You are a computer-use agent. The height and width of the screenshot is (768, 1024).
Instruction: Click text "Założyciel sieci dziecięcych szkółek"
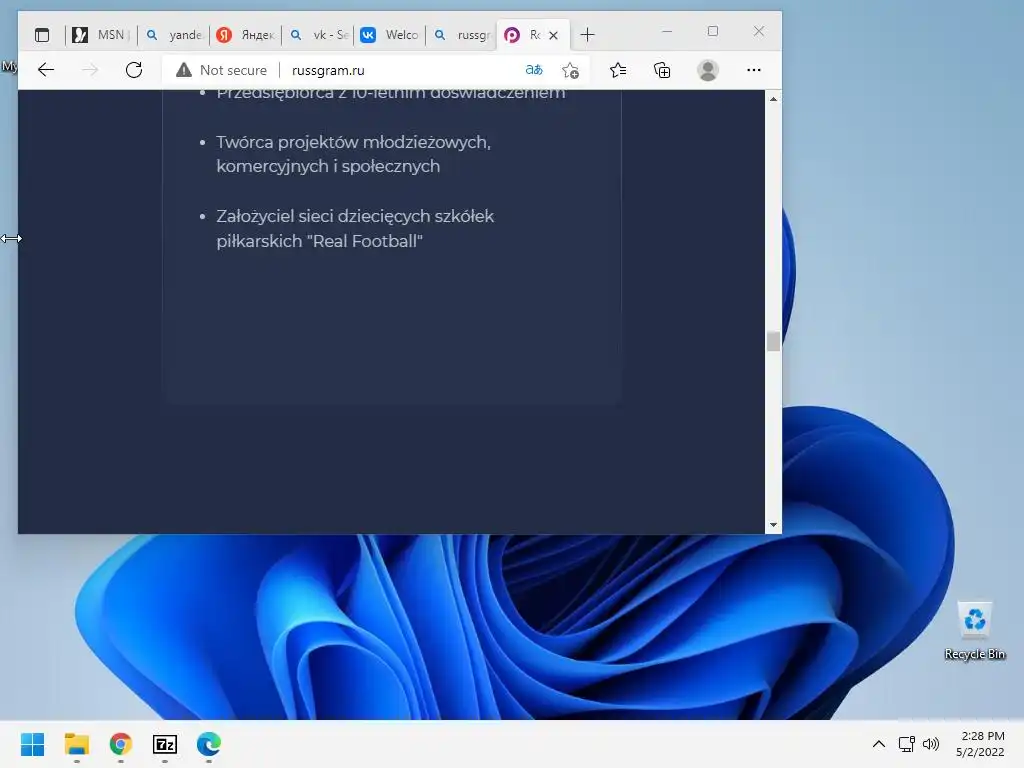click(x=355, y=216)
